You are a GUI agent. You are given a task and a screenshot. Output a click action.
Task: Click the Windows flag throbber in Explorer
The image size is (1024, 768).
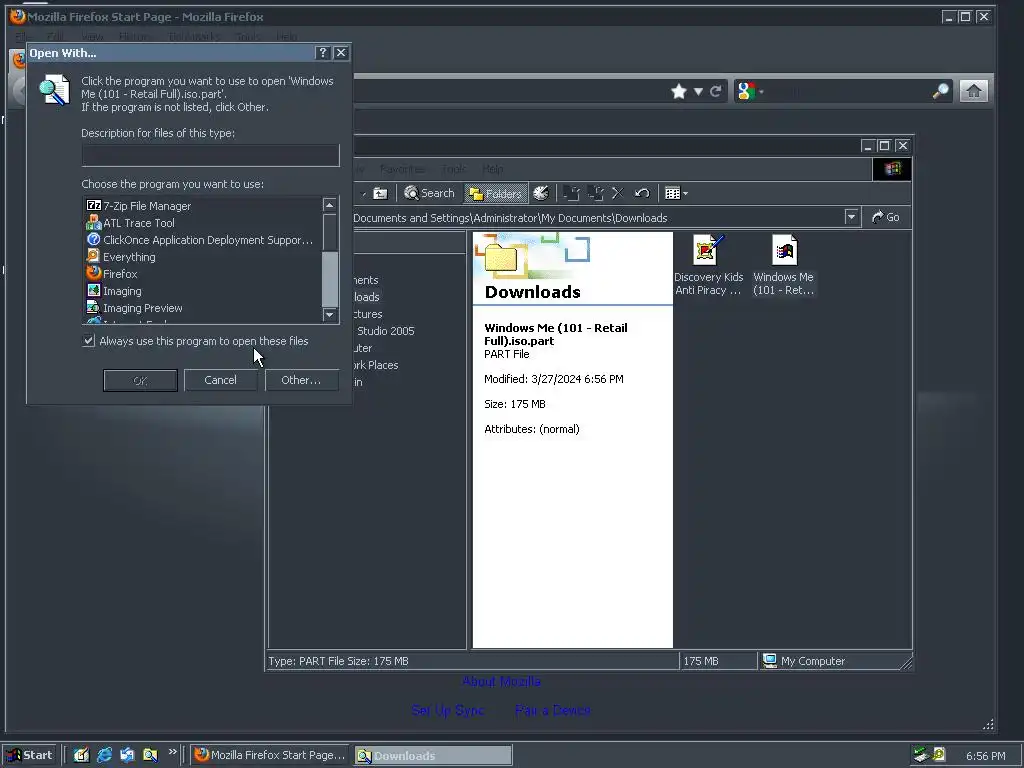point(892,169)
